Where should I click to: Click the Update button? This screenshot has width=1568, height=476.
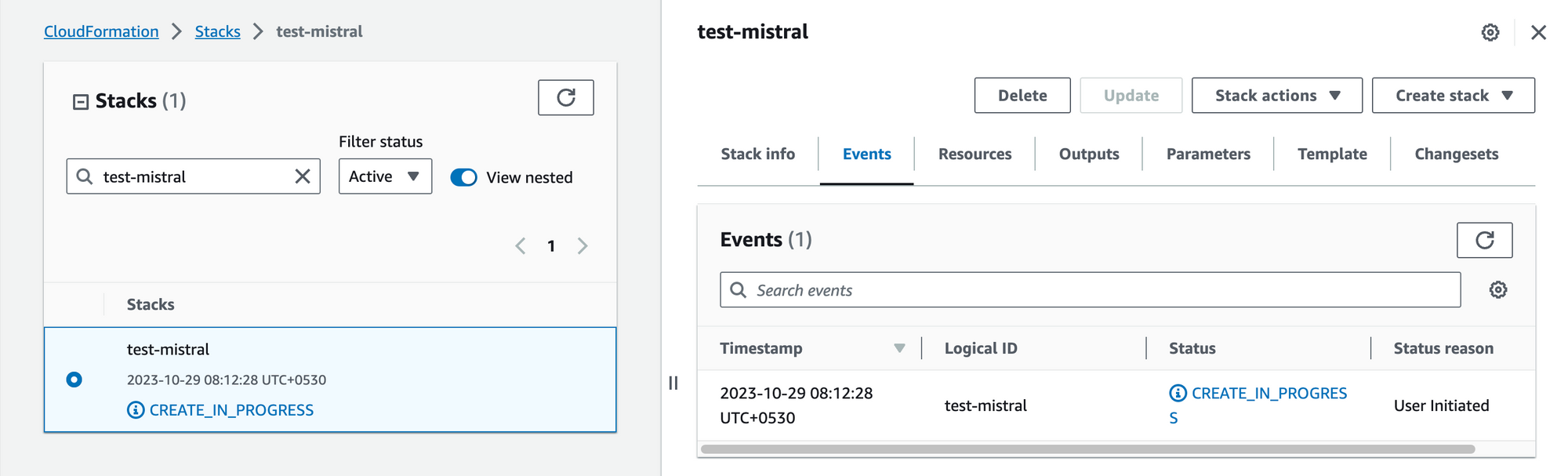coord(1131,95)
